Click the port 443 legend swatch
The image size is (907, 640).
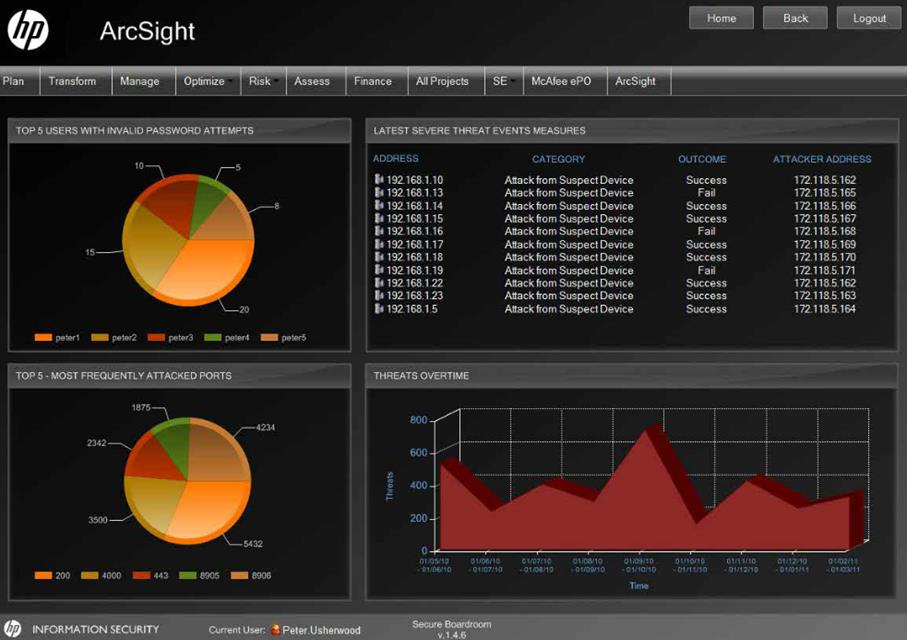(141, 575)
